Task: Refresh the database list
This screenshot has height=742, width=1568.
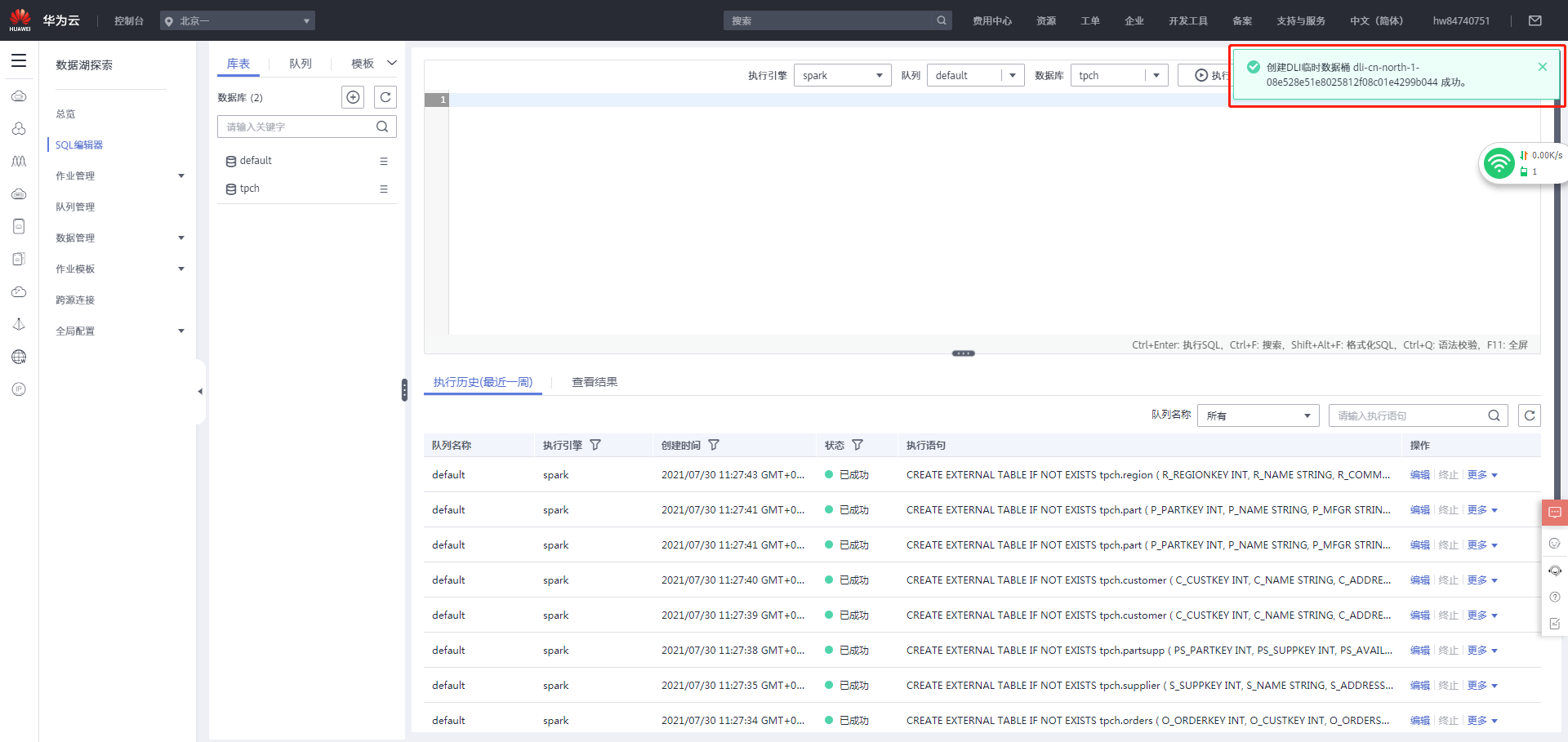Action: point(385,97)
